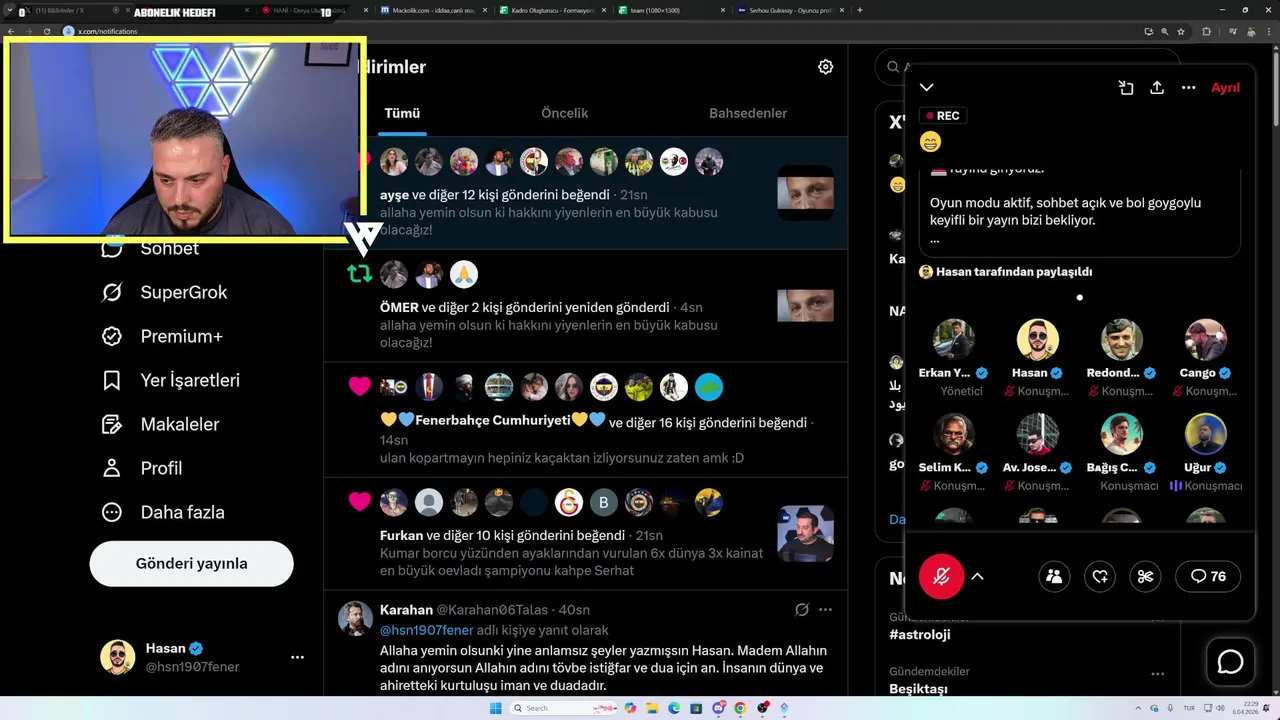Open Makaleler from the sidebar
The height and width of the screenshot is (720, 1280).
[160, 424]
